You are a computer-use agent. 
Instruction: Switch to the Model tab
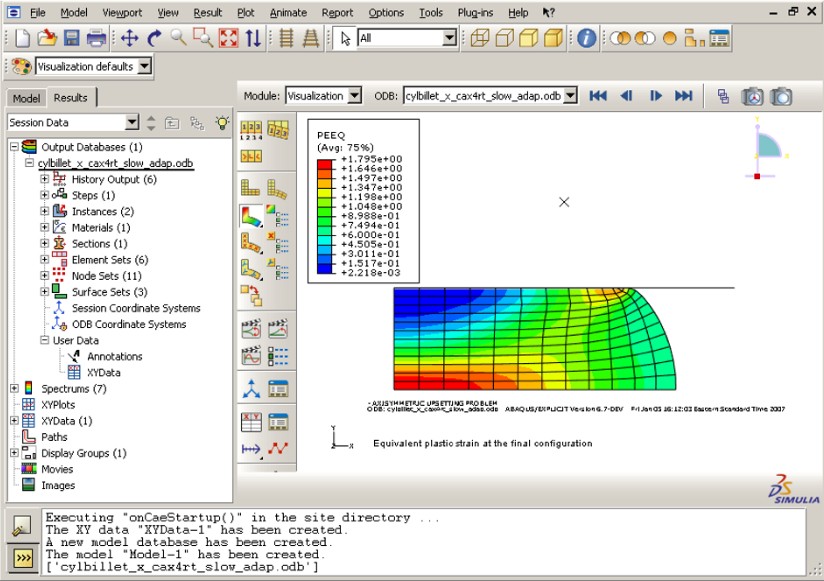point(27,99)
